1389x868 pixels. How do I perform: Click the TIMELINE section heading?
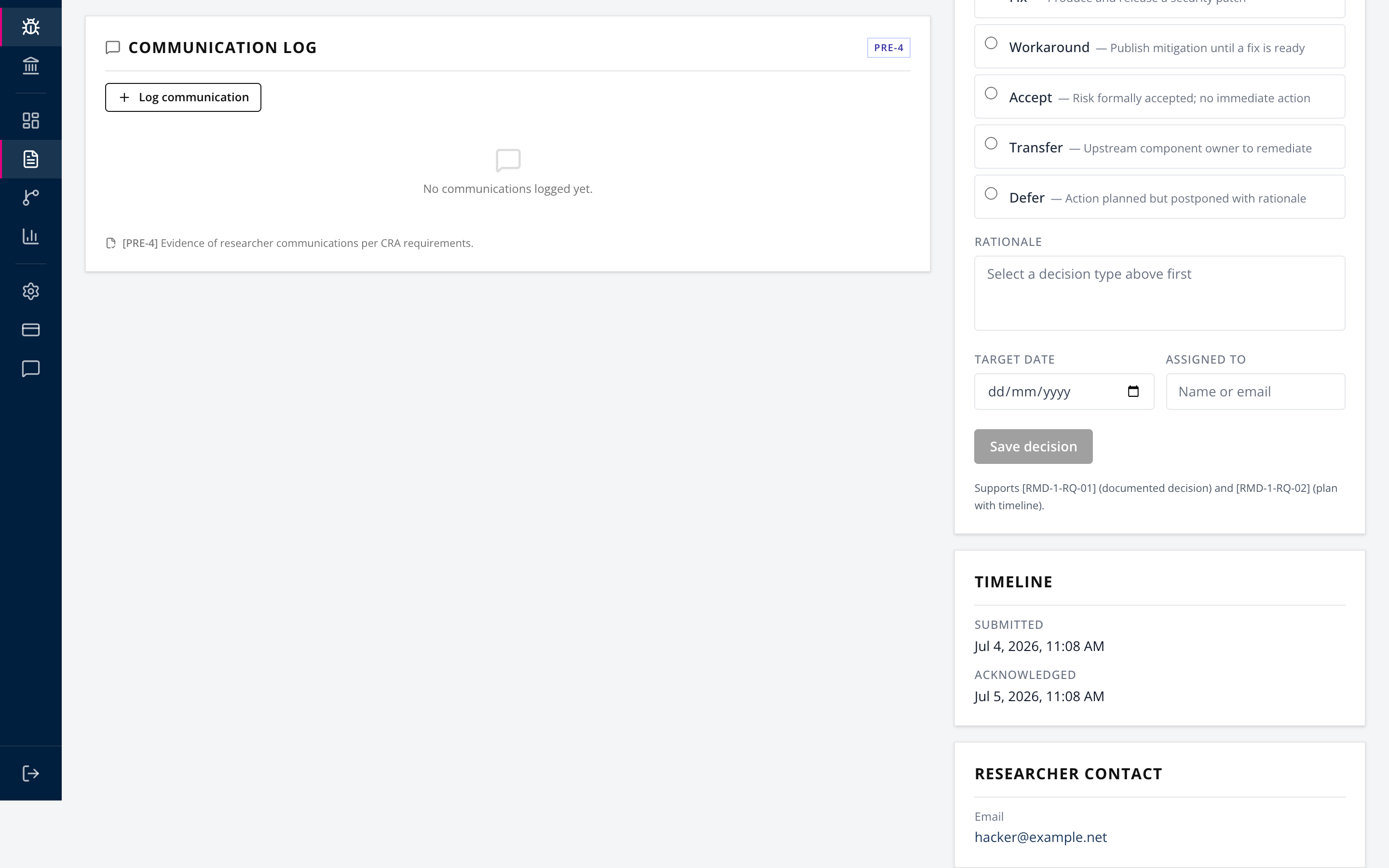[x=1013, y=582]
